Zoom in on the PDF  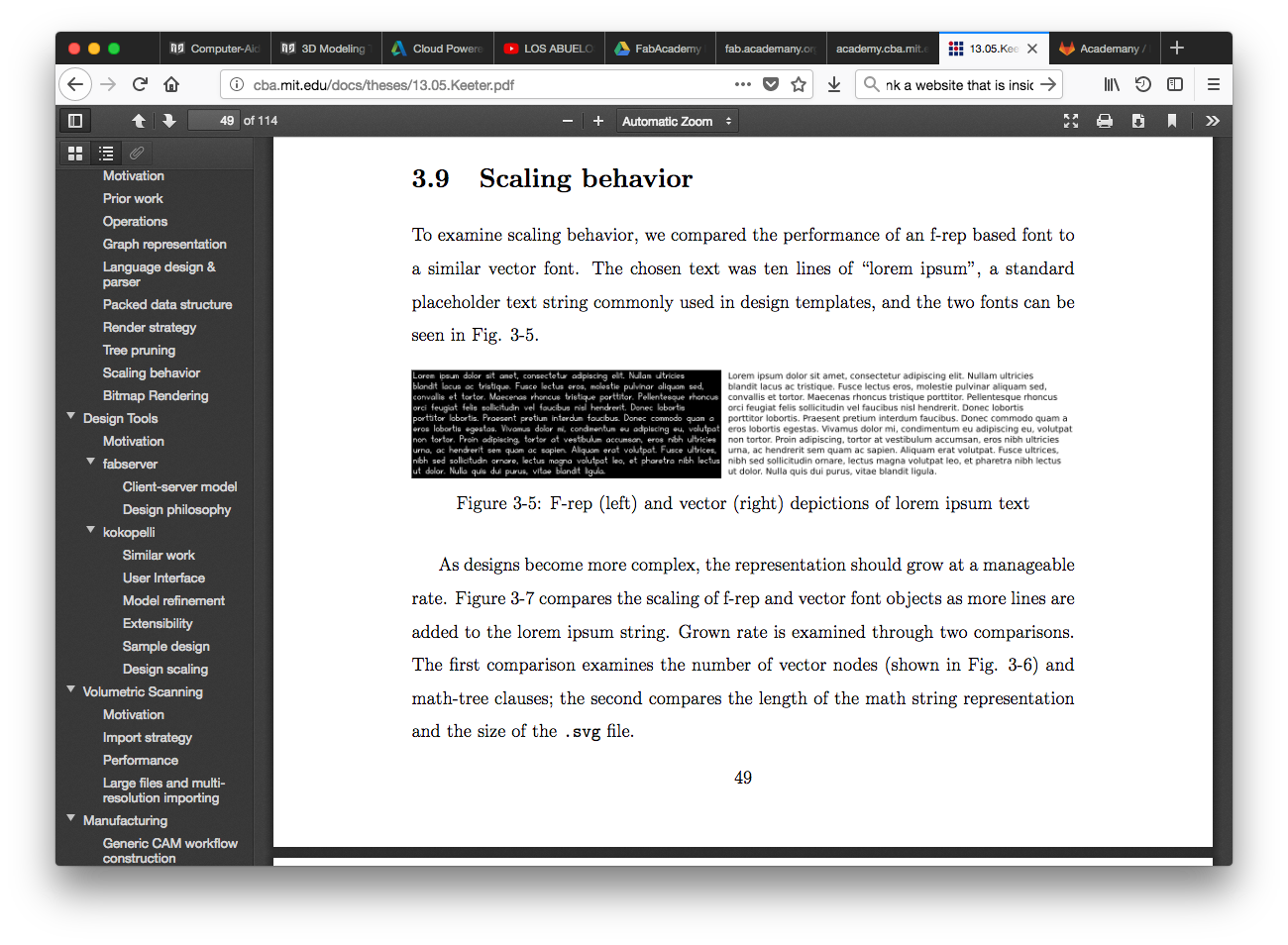point(598,121)
